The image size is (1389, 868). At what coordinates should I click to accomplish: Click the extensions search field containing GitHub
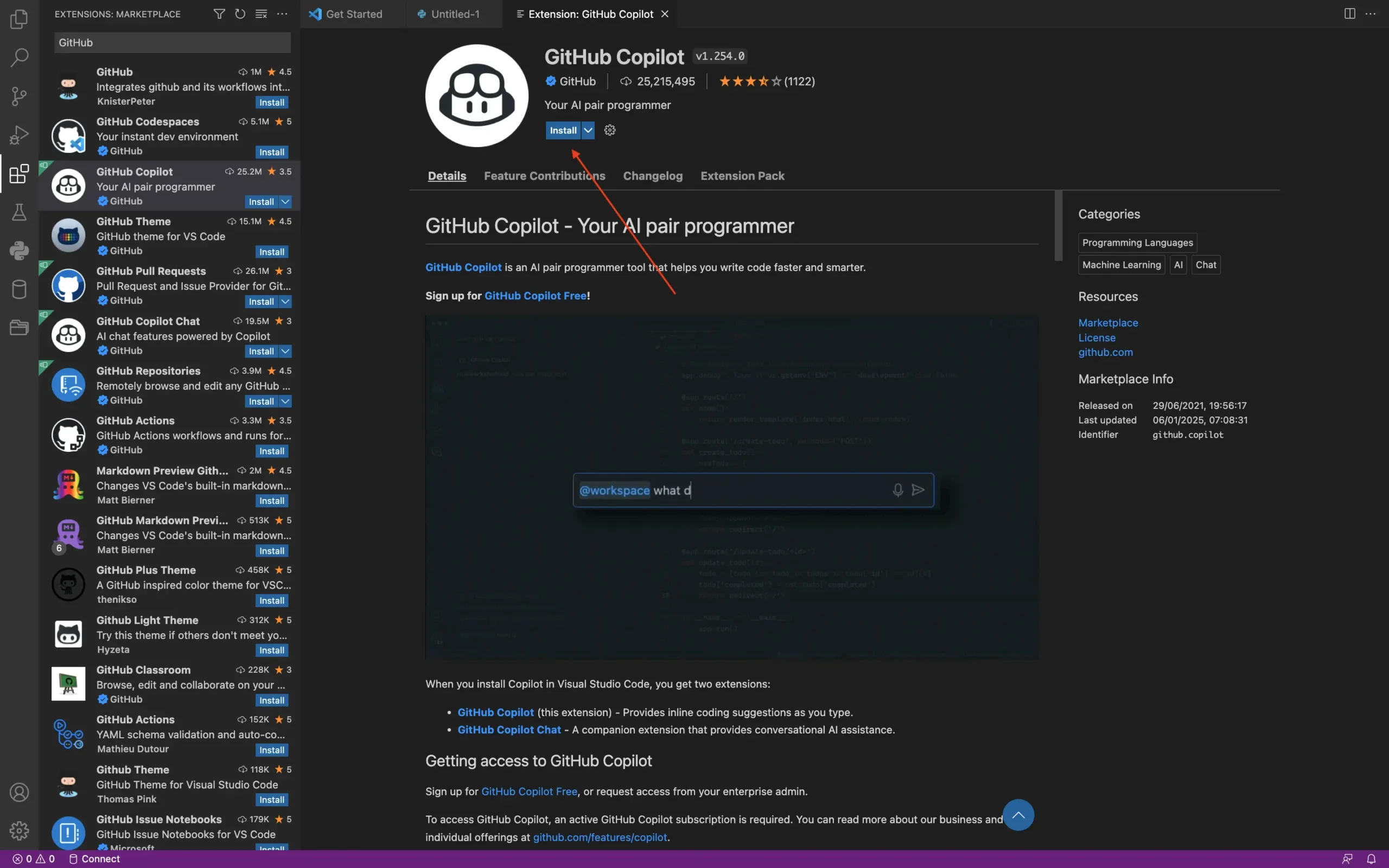pyautogui.click(x=172, y=42)
